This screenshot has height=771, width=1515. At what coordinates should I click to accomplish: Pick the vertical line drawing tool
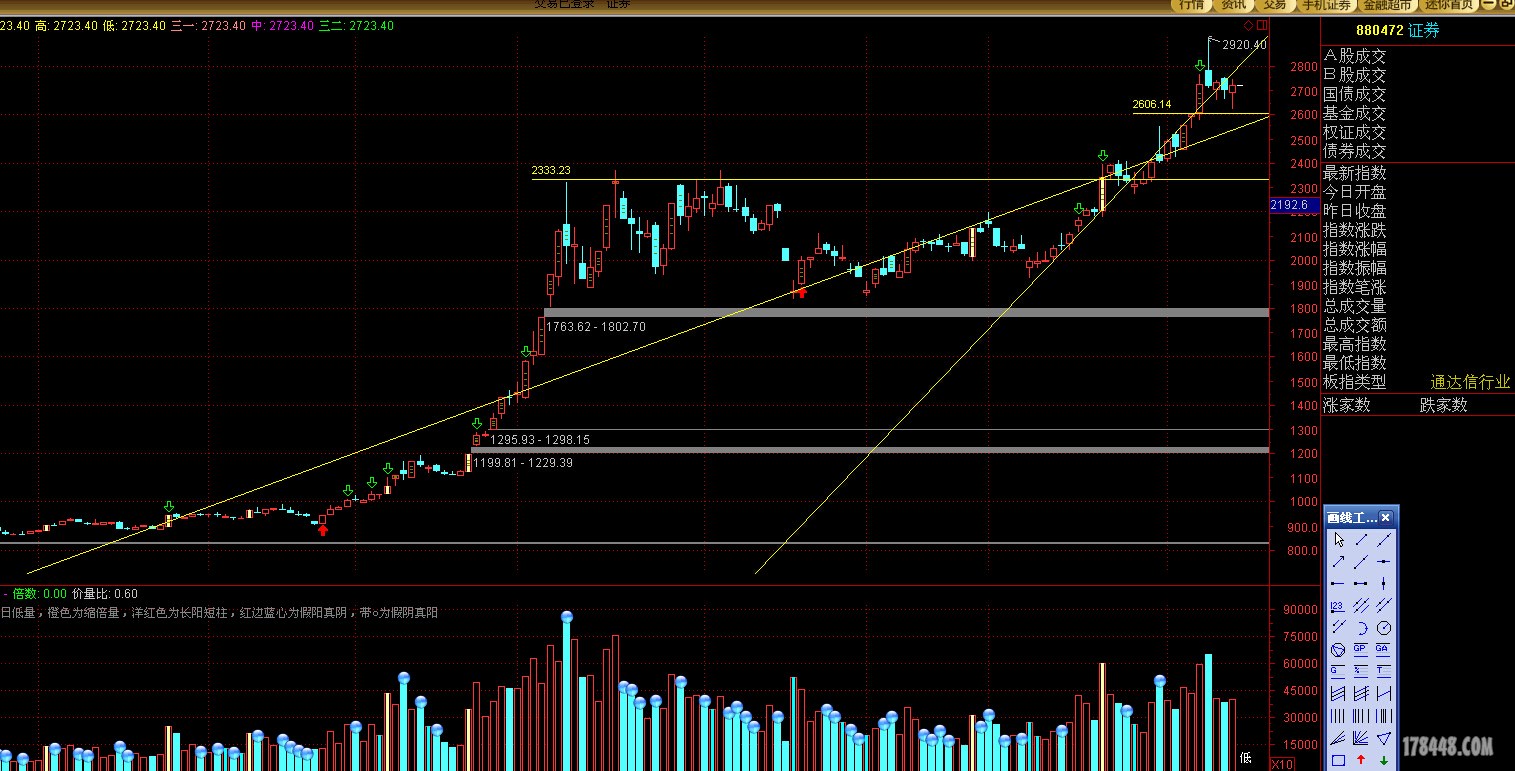1384,584
